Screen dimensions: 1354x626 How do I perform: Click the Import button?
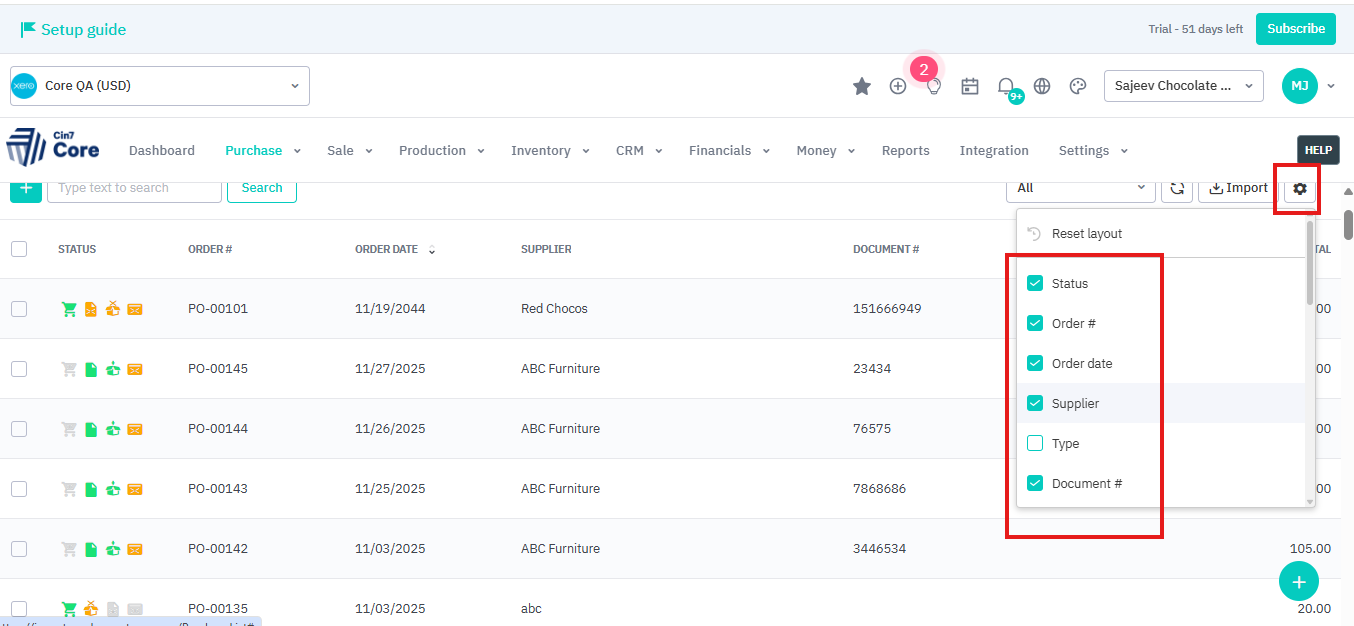(x=1238, y=188)
